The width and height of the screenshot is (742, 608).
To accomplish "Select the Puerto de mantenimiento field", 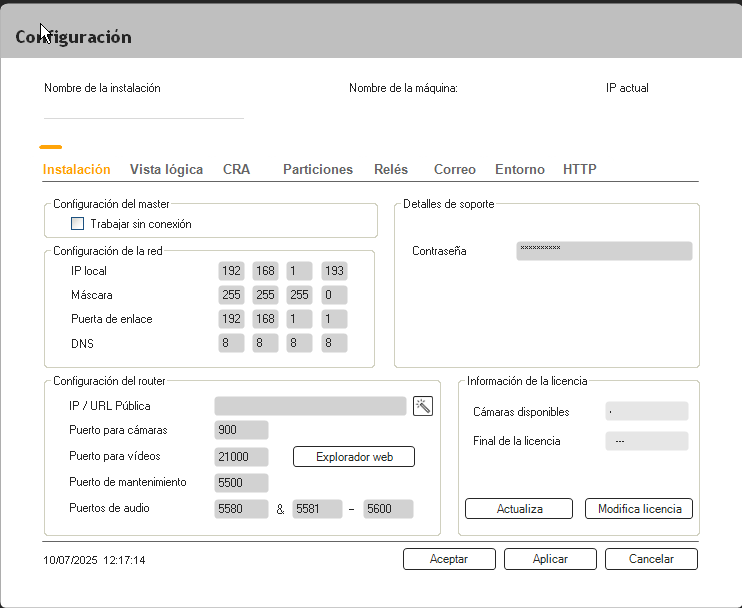I will point(241,483).
